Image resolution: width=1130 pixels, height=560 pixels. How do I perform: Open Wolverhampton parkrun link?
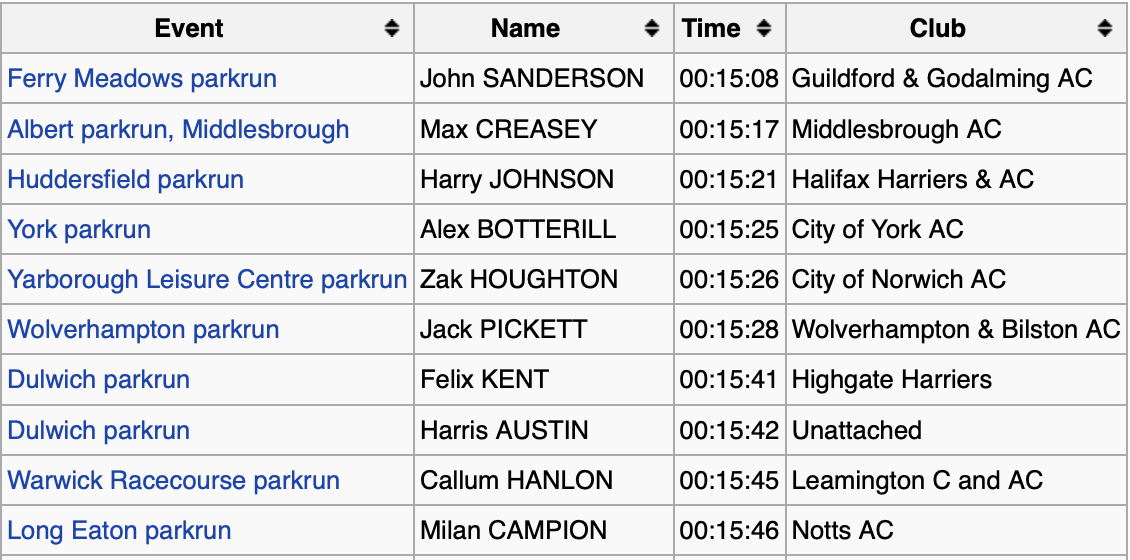tap(143, 329)
